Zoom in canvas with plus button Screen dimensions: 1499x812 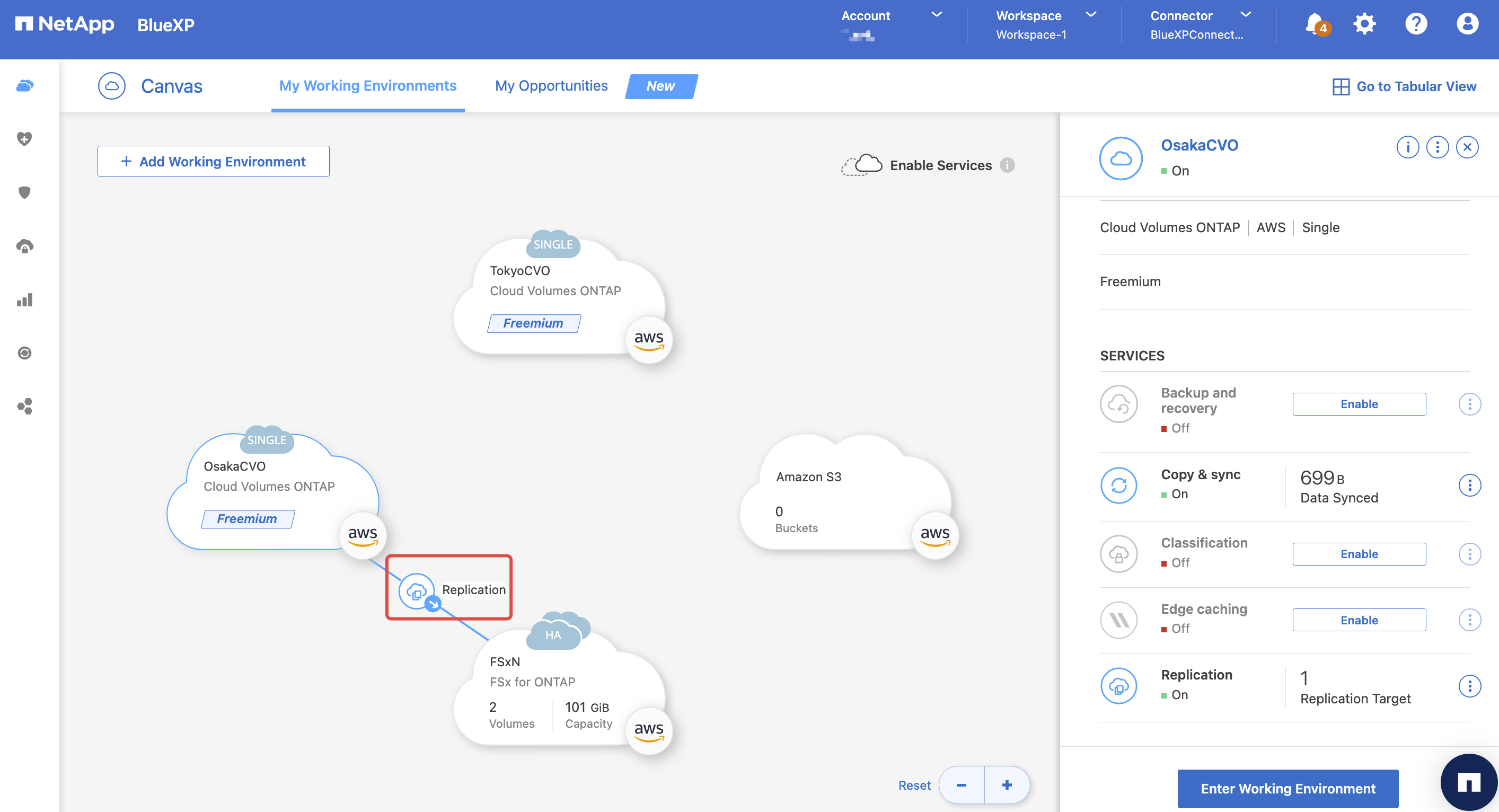tap(1007, 784)
